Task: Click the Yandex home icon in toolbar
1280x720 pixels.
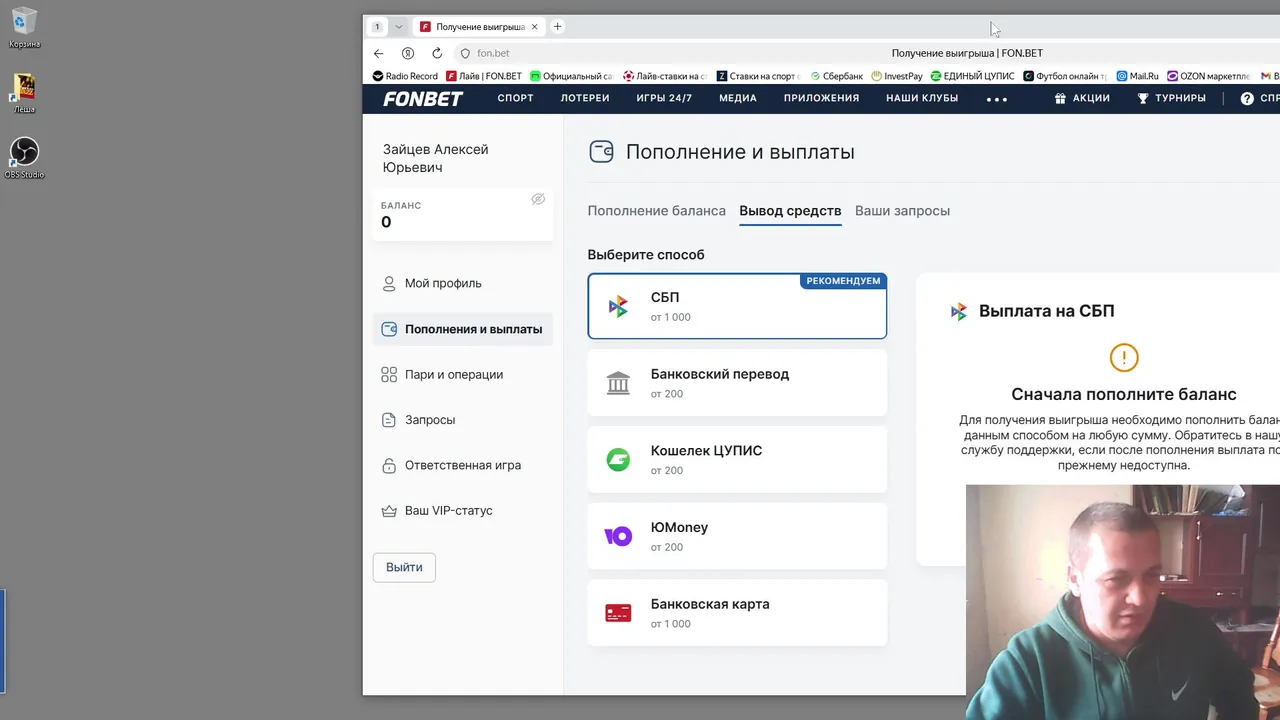Action: [408, 53]
